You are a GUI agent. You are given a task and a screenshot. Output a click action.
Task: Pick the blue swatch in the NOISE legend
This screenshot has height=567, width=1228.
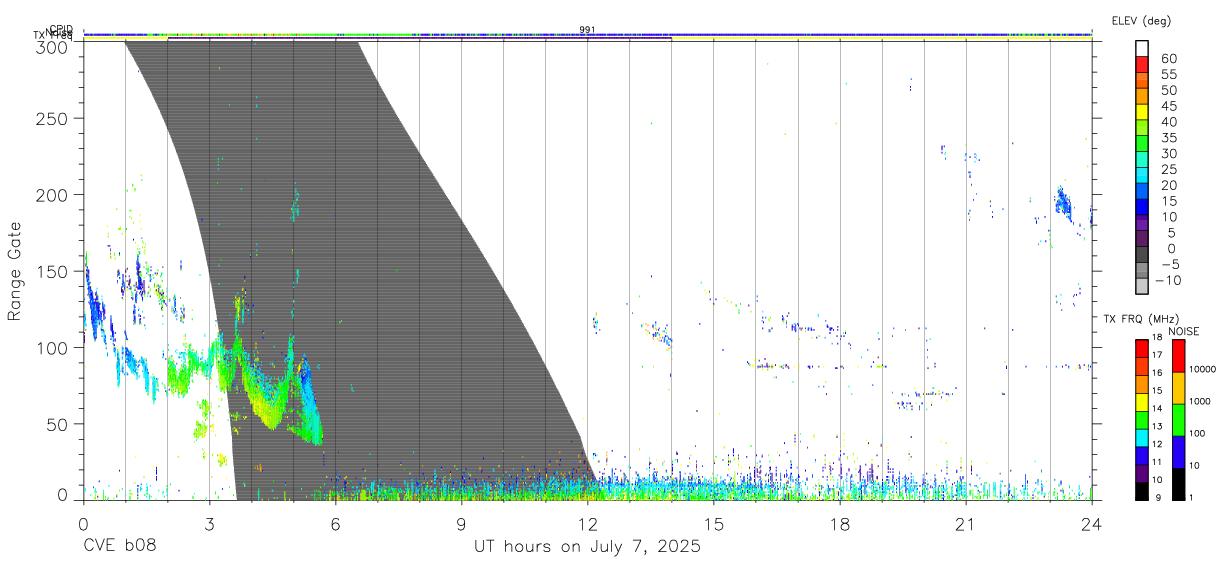click(1178, 452)
